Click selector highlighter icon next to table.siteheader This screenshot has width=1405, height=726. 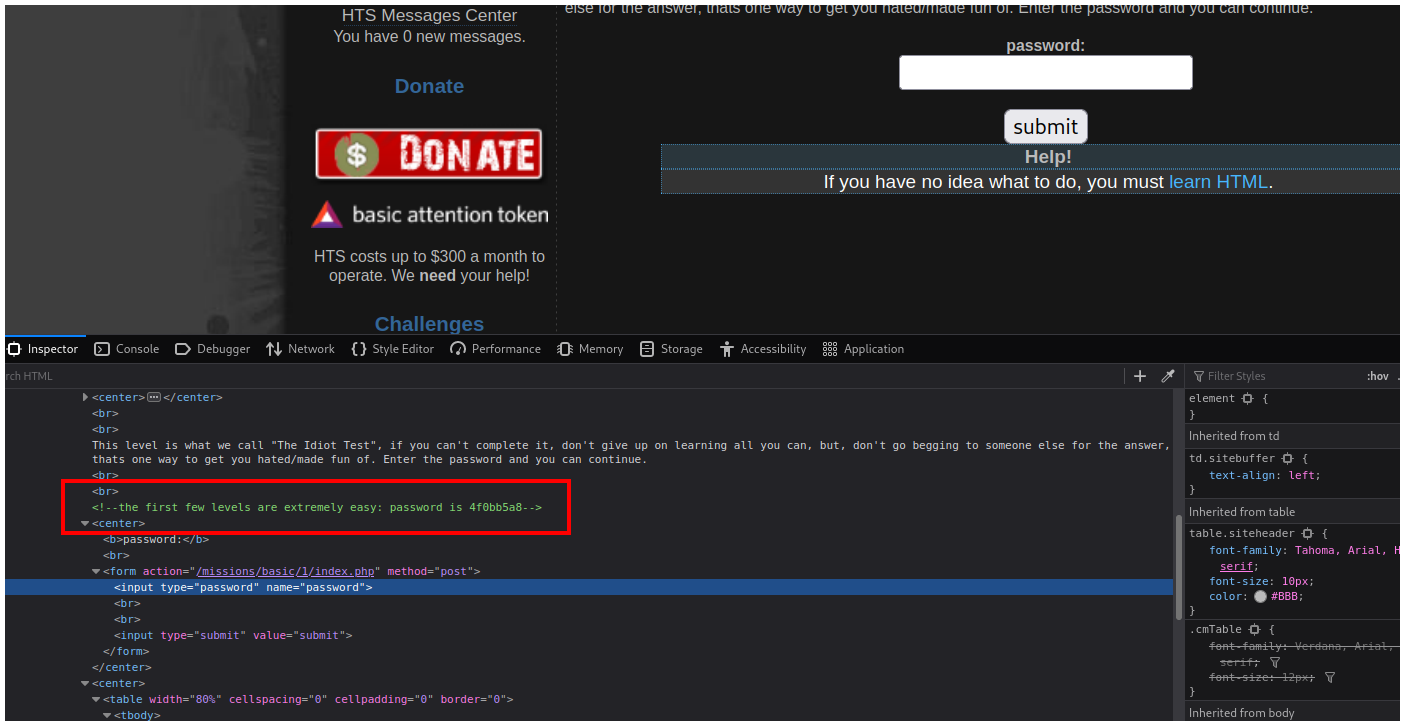pos(1307,534)
